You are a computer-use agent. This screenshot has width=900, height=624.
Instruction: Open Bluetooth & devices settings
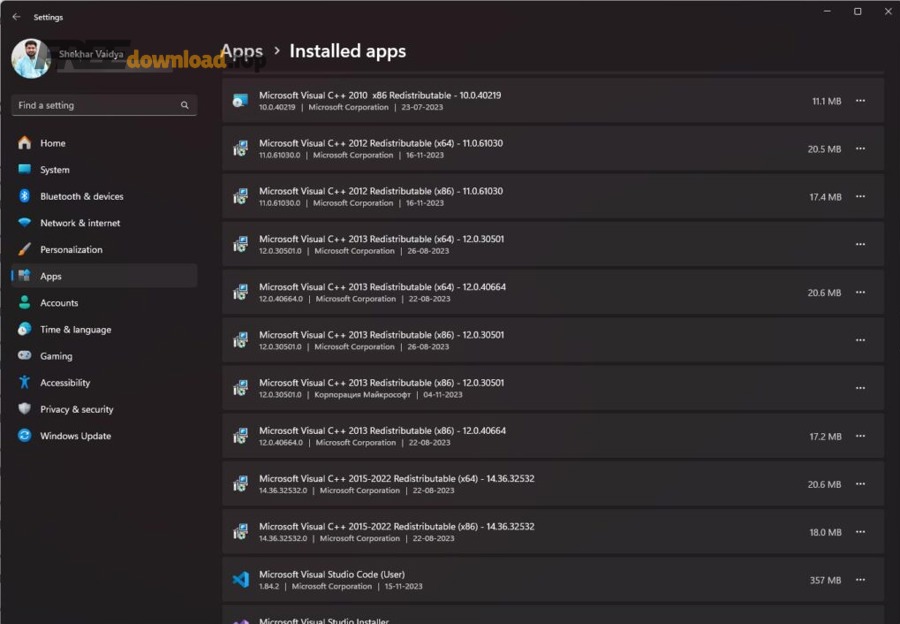point(104,196)
